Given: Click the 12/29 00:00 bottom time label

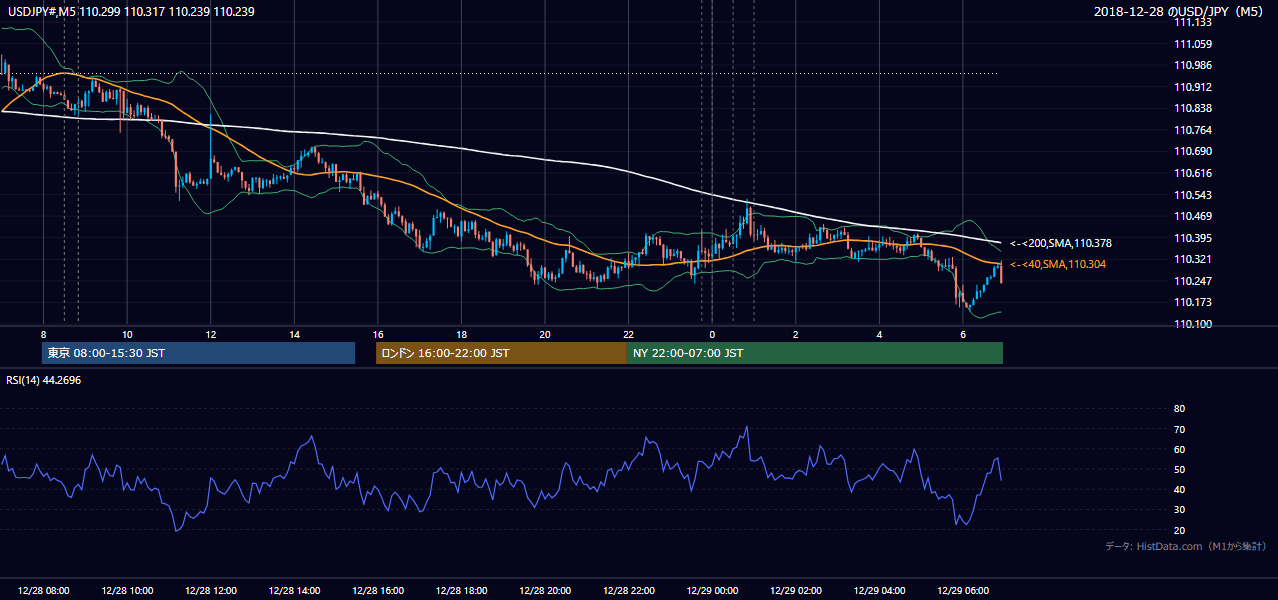Looking at the screenshot, I should [712, 591].
